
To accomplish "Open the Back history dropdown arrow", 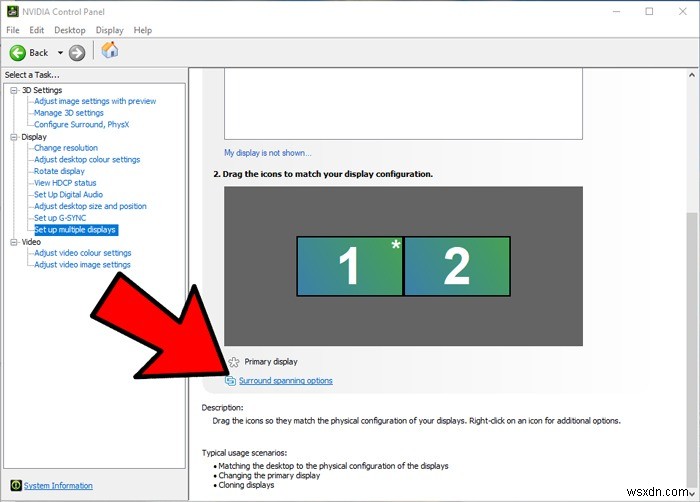I will click(60, 53).
